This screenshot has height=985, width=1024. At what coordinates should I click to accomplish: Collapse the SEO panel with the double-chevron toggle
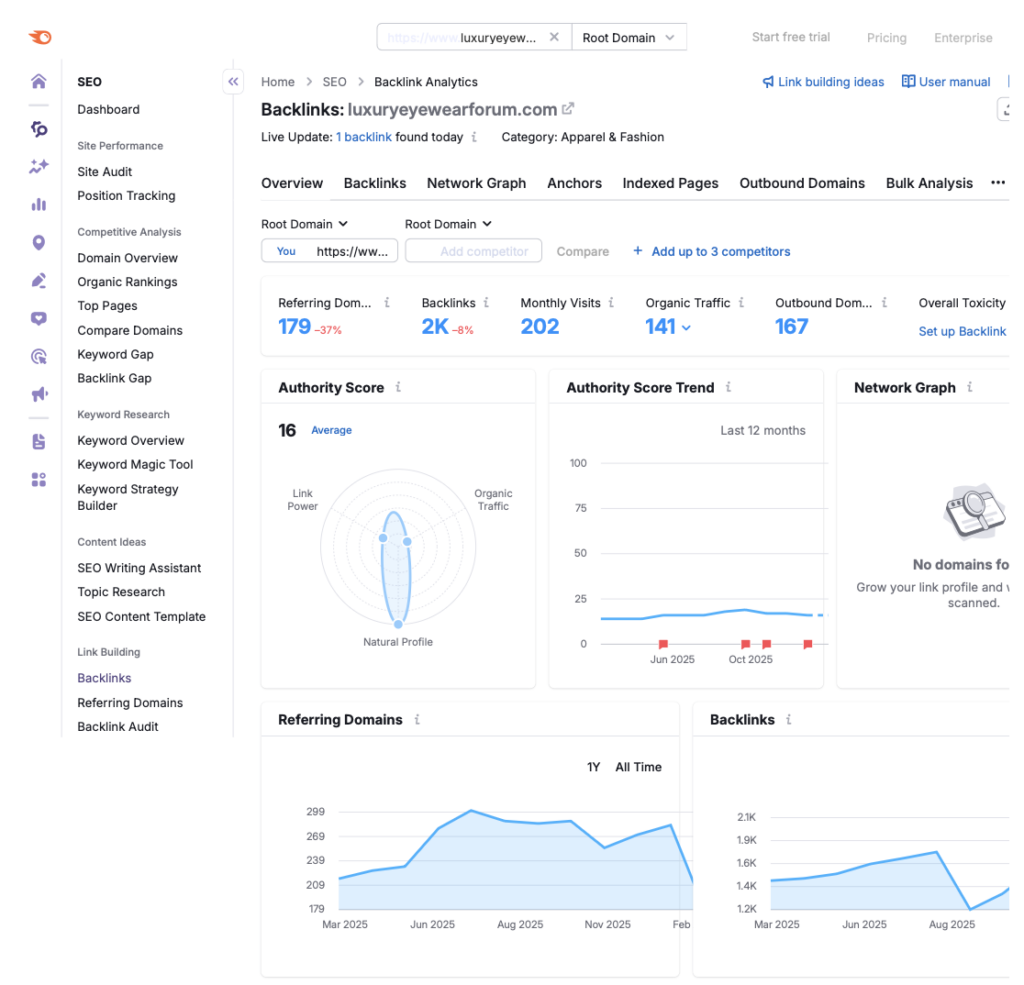click(x=233, y=81)
